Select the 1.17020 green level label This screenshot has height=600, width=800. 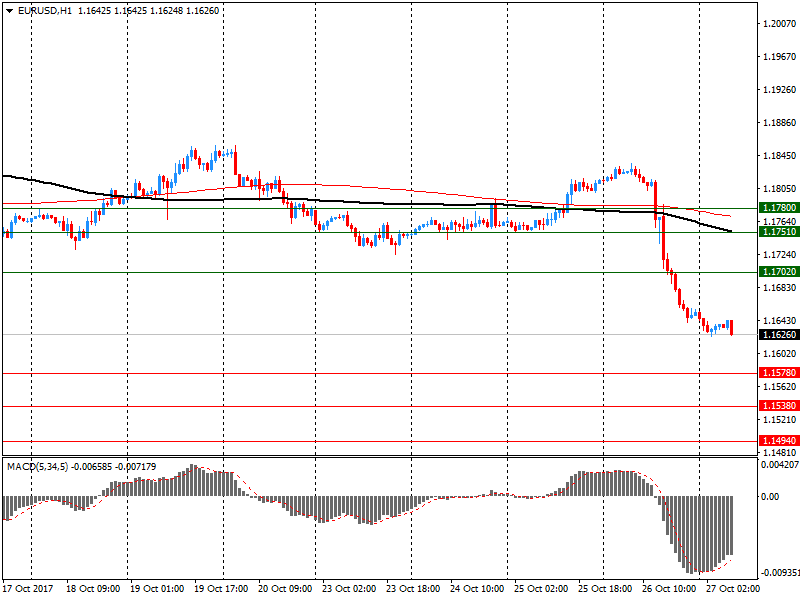(779, 272)
